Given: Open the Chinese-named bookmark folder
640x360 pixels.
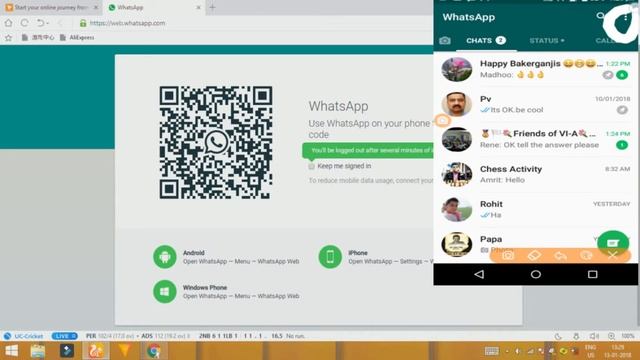Looking at the screenshot, I should 38,38.
